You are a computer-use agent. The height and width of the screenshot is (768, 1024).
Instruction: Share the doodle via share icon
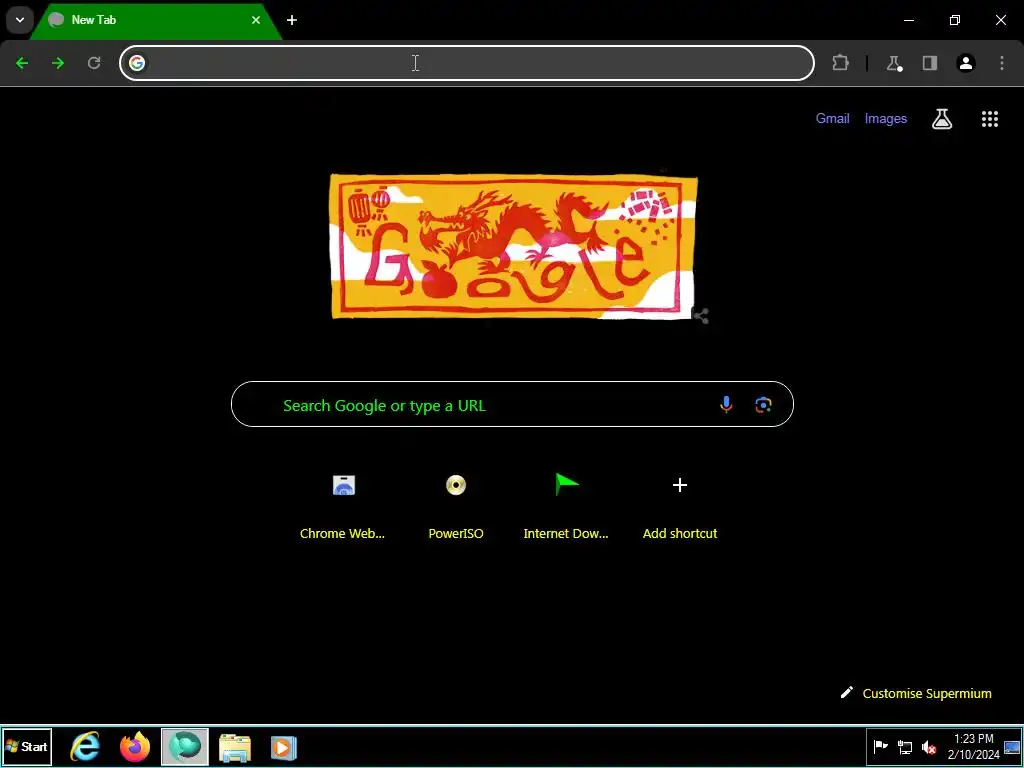click(x=701, y=317)
